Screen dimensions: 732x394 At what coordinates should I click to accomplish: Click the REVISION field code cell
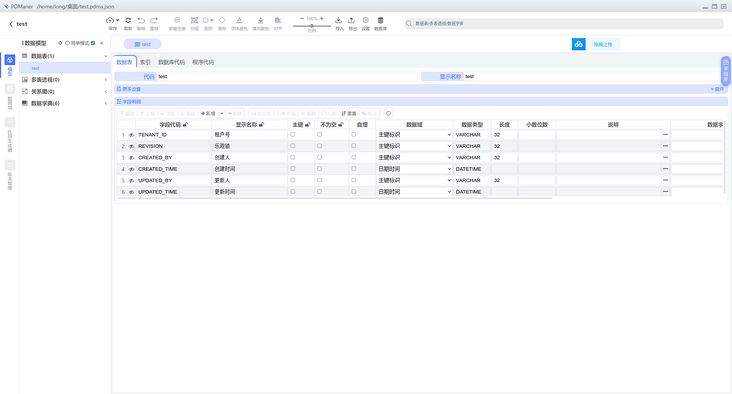(x=173, y=146)
